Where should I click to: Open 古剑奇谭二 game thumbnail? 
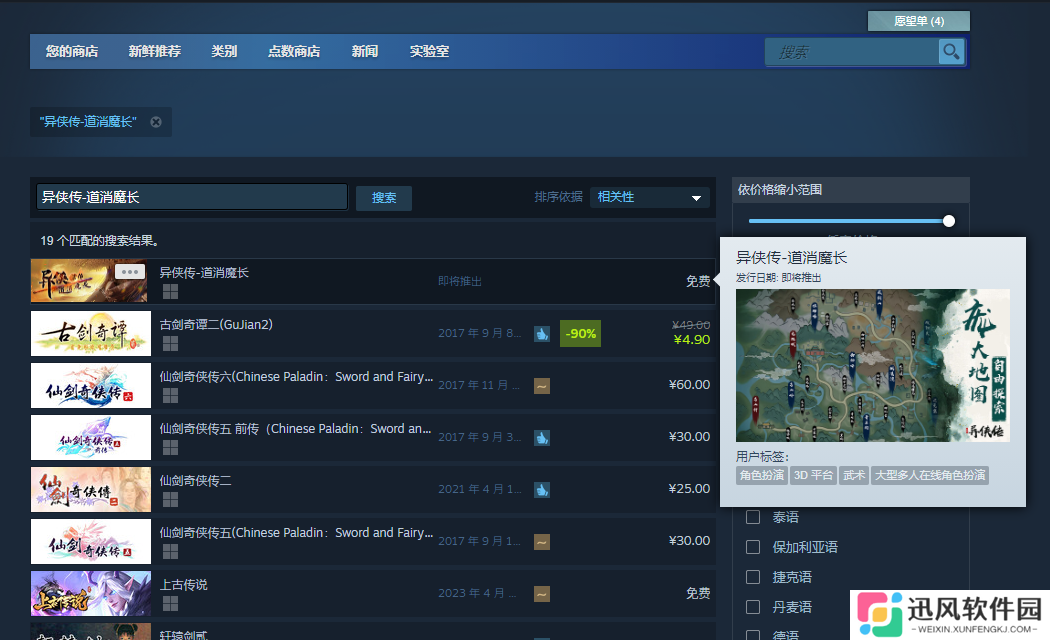click(x=91, y=333)
